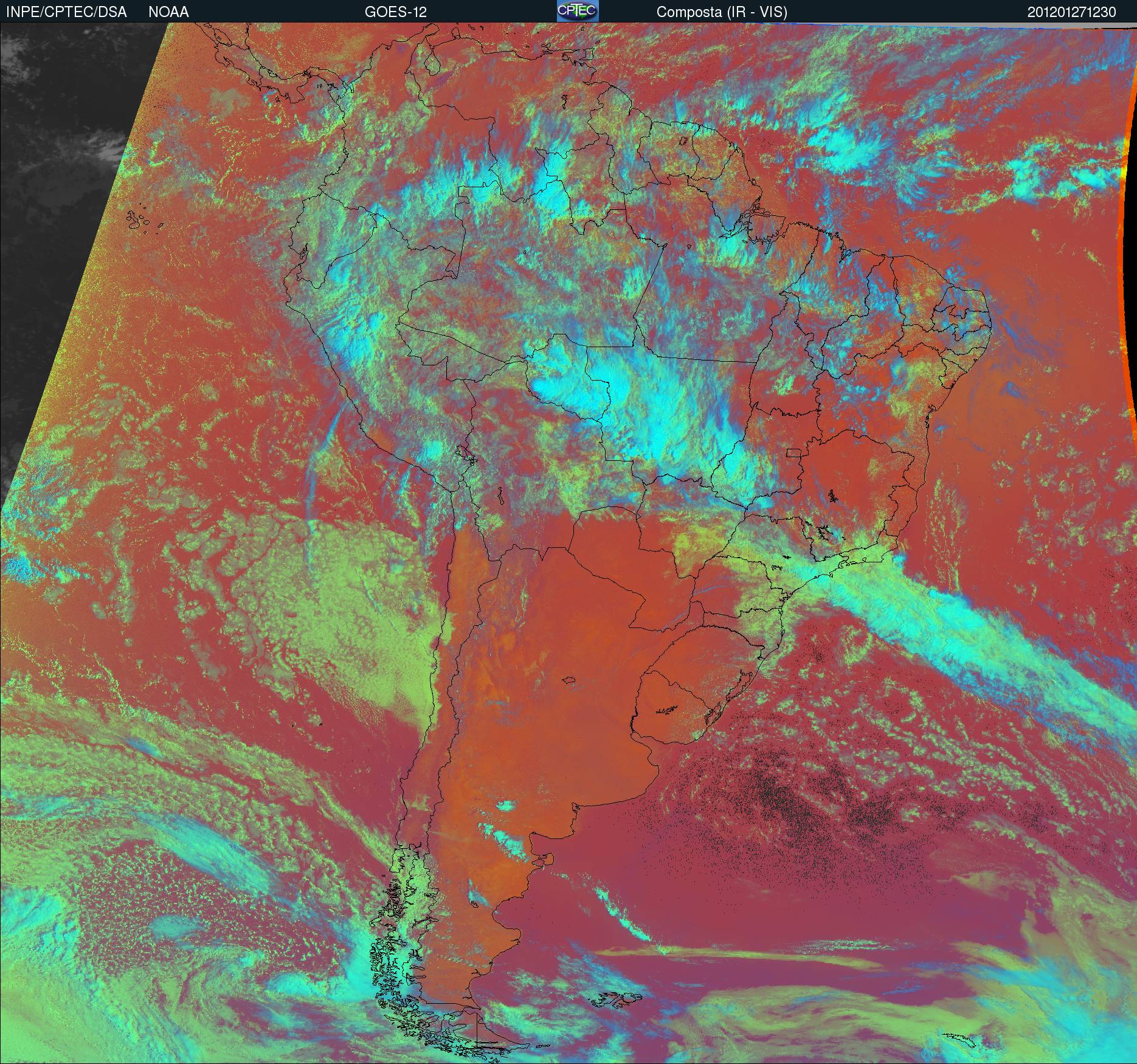
Task: Click the GOES-12 satellite label
Action: pos(395,12)
